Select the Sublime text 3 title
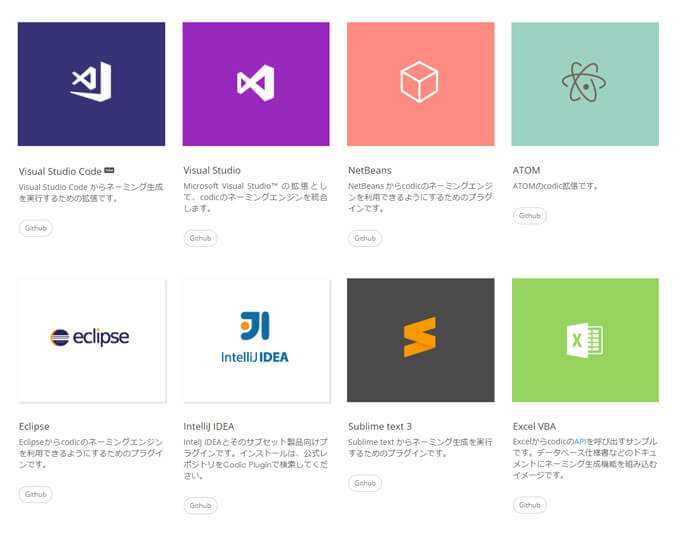 click(x=380, y=426)
